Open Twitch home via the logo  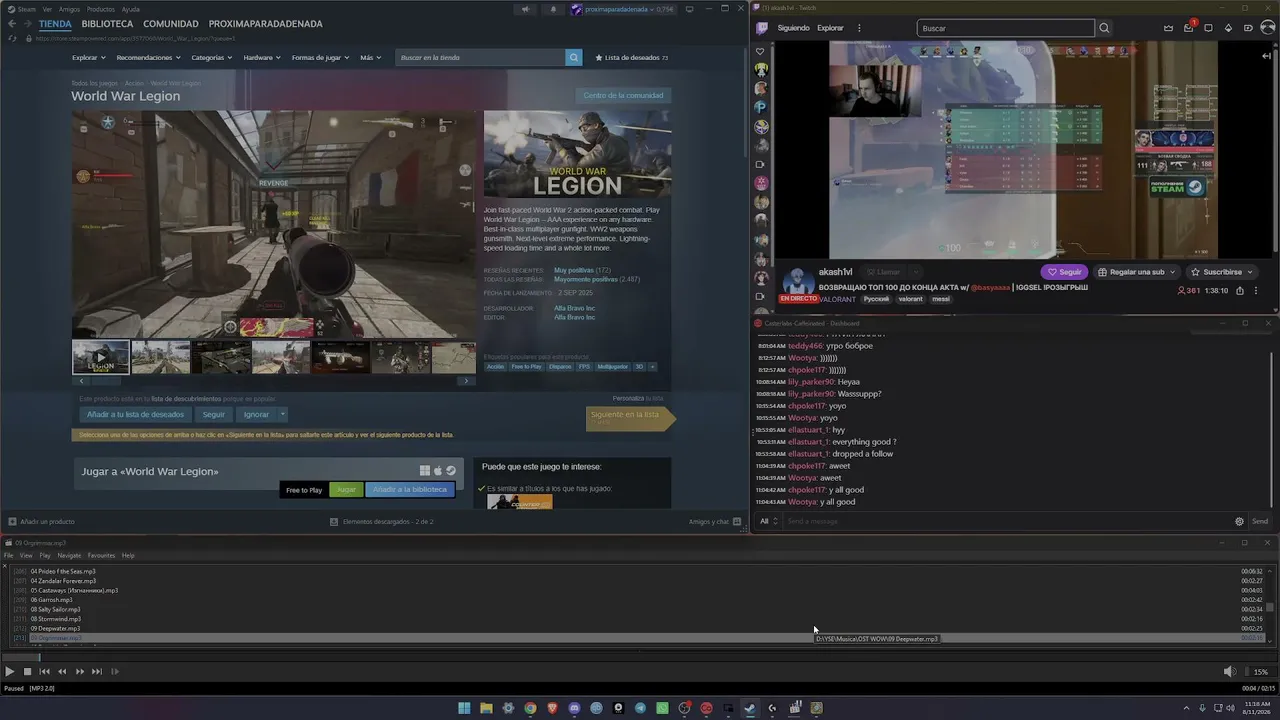pos(761,28)
